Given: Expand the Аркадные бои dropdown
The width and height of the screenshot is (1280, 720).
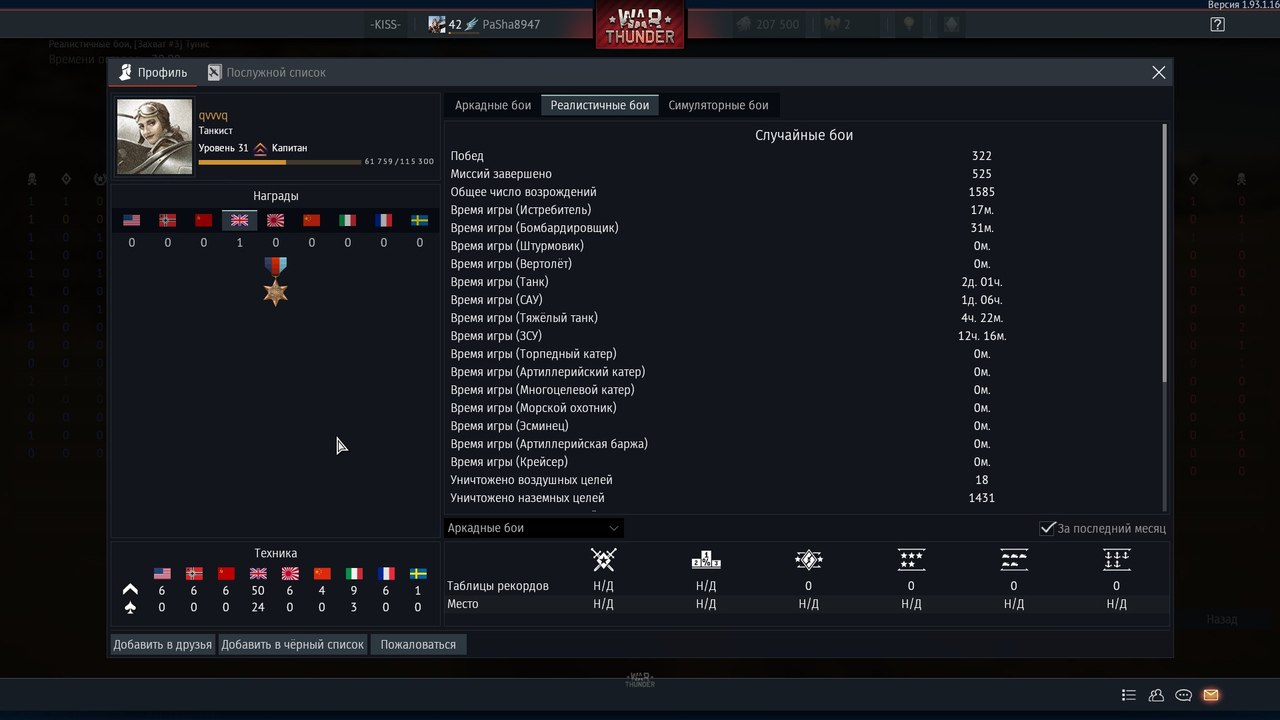Looking at the screenshot, I should pos(534,528).
